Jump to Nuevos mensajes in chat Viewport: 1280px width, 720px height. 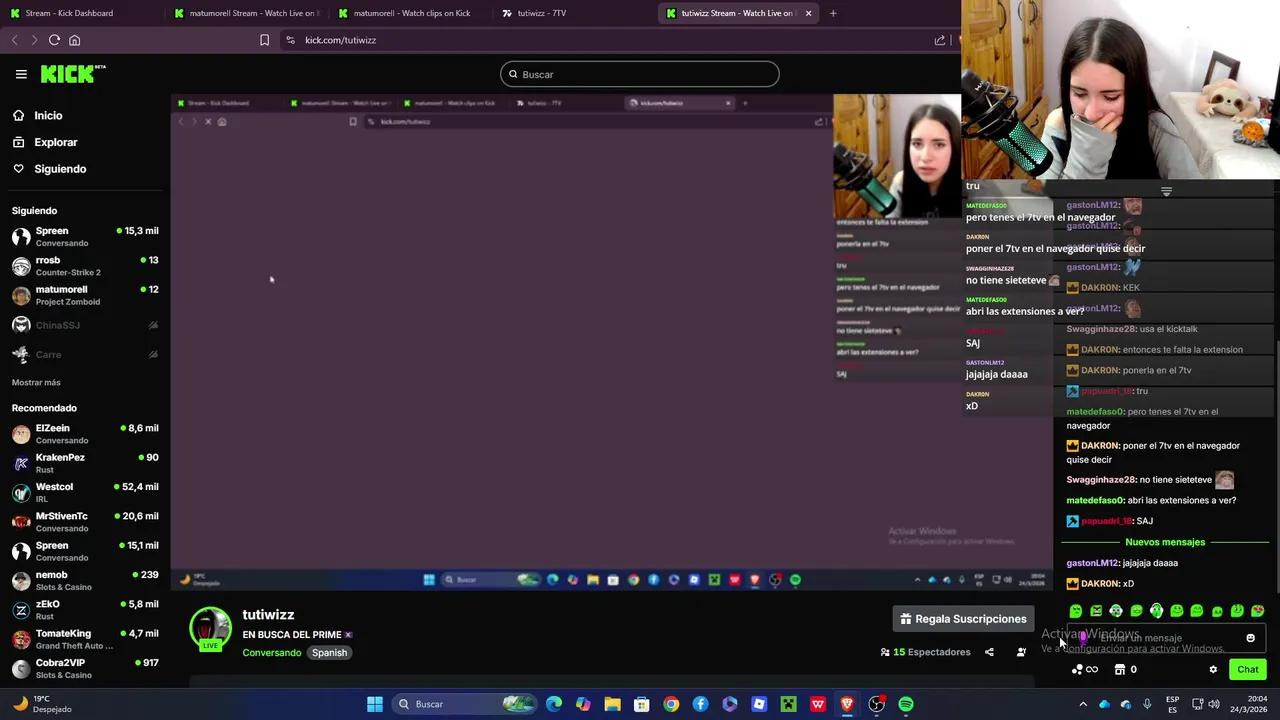(x=1165, y=542)
